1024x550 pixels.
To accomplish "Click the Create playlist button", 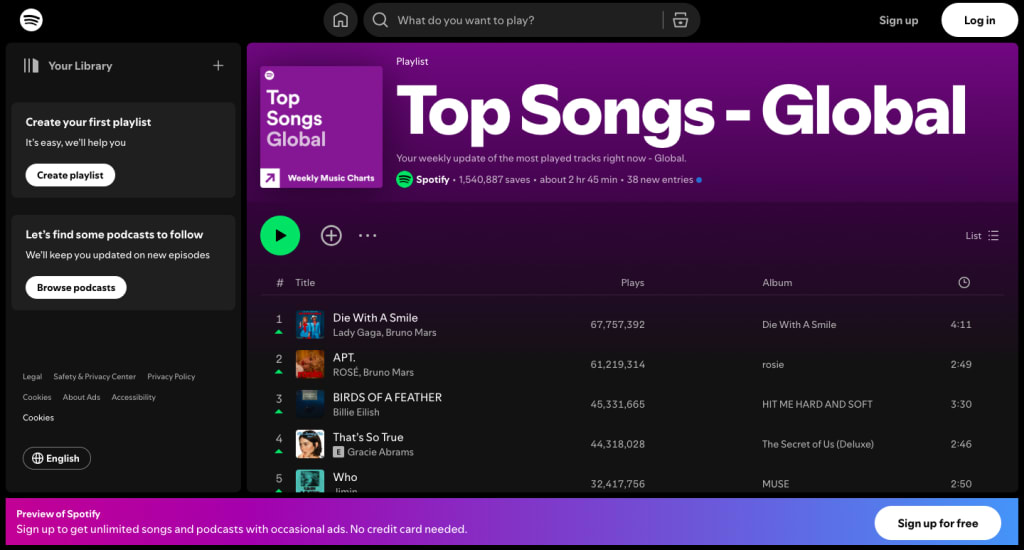I will coord(70,175).
